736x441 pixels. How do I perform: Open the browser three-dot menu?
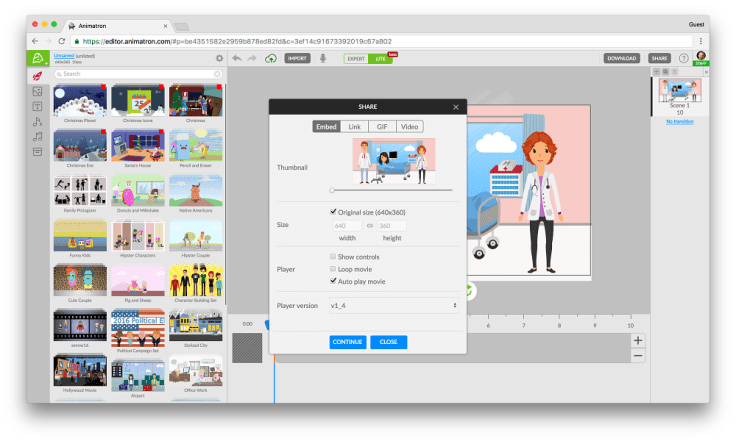(701, 41)
